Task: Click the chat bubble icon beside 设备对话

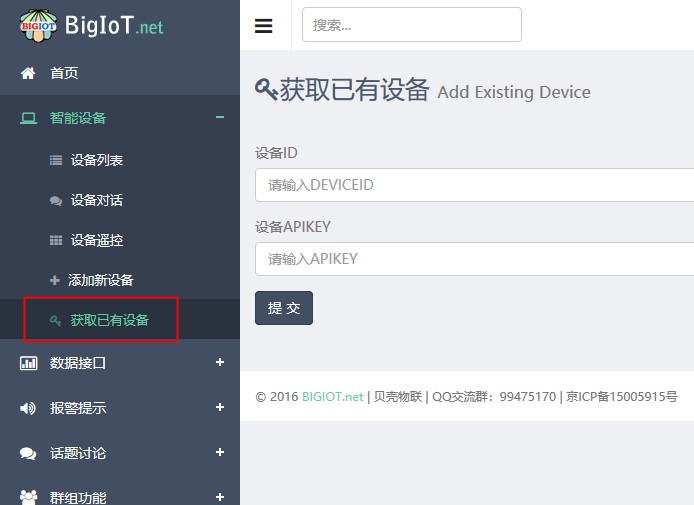Action: coord(56,200)
